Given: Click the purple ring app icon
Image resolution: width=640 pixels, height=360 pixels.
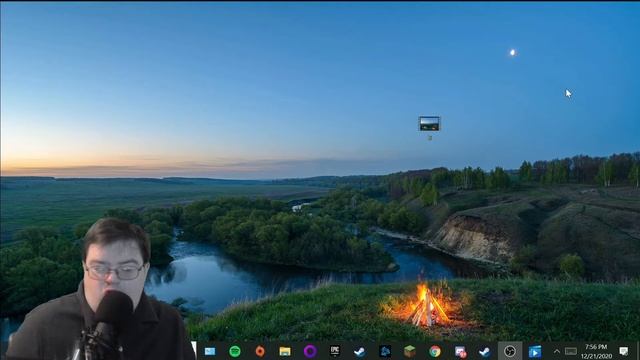Looking at the screenshot, I should coord(310,351).
